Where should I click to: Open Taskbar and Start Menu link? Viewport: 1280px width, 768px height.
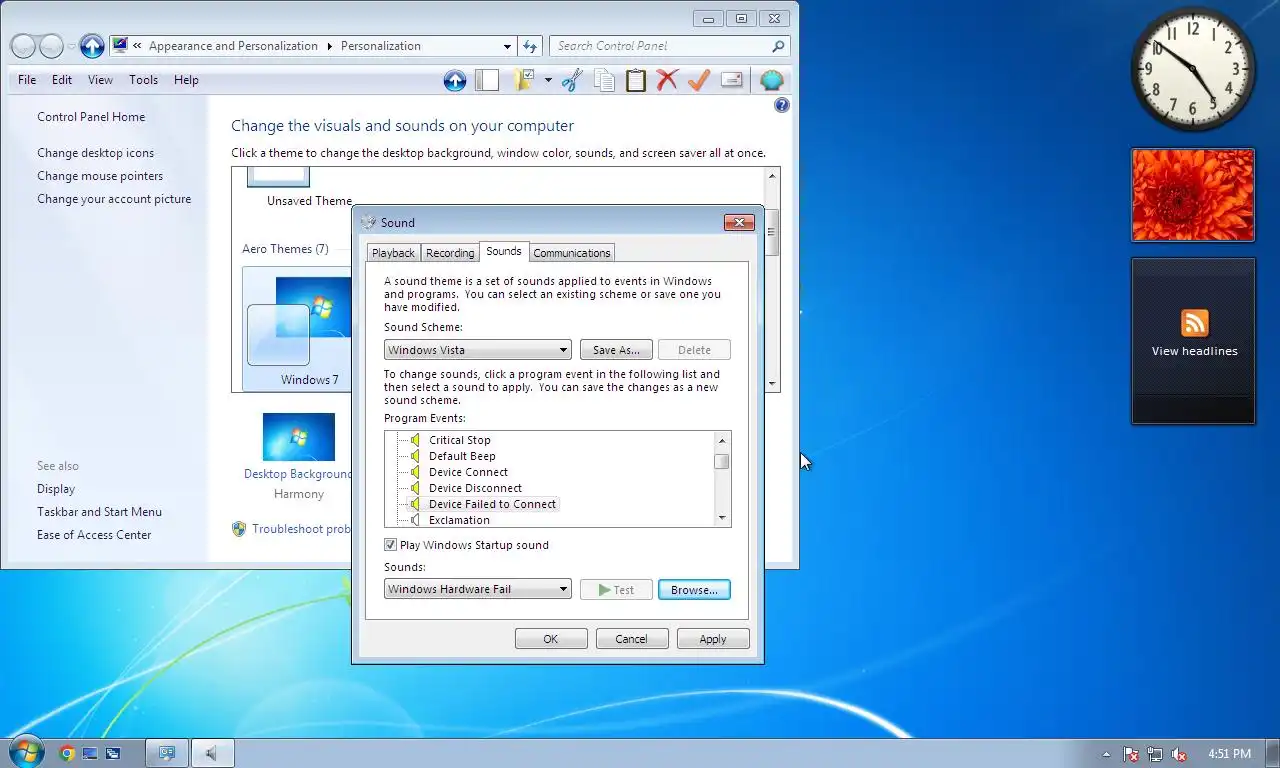tap(99, 512)
